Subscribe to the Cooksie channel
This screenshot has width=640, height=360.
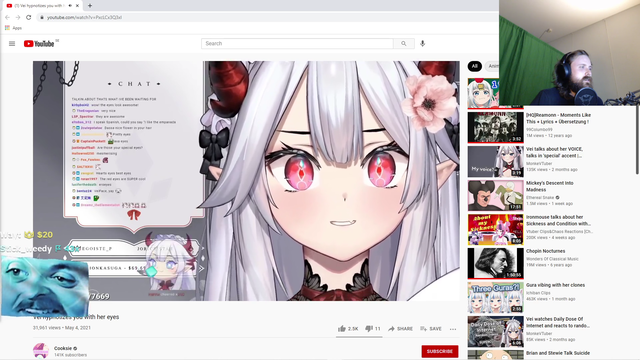440,351
